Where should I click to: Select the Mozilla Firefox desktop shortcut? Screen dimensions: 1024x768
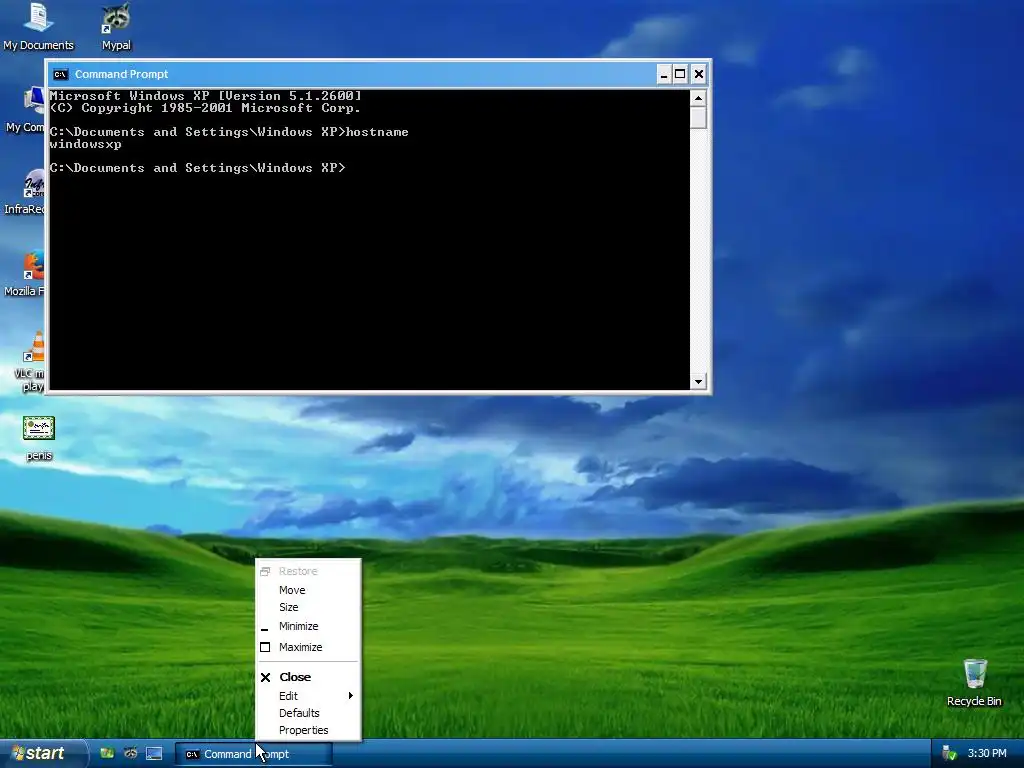[25, 273]
